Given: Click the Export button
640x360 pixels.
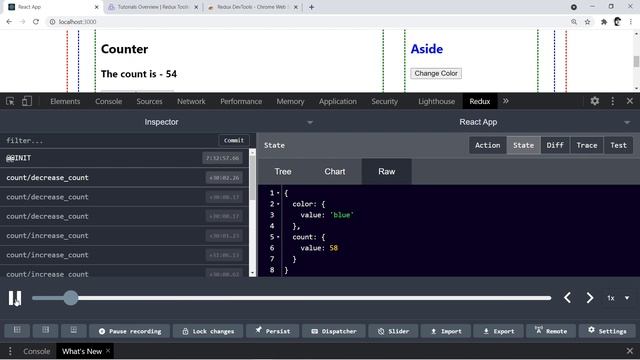Looking at the screenshot, I should coord(498,331).
